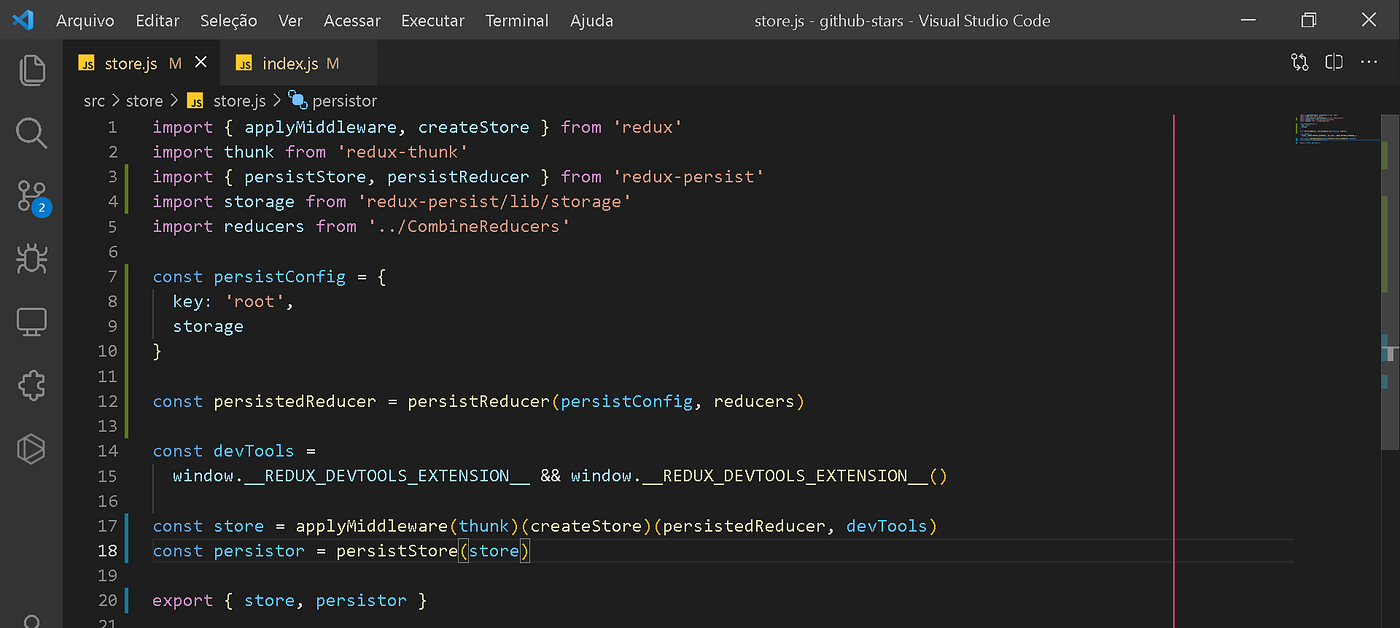This screenshot has height=628, width=1400.
Task: Click the triangular play icon in the activity bar
Action: pyautogui.click(x=32, y=449)
